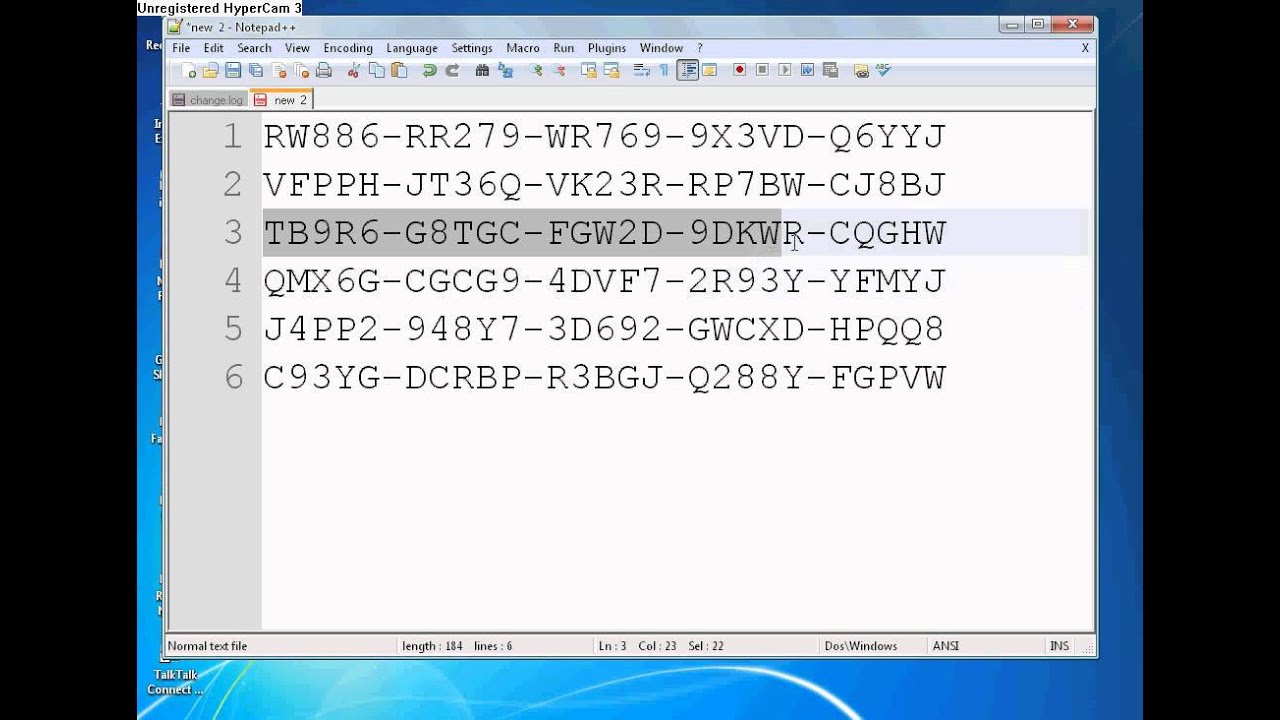Toggle Show All Characters pilcrow icon
1280x720 pixels.
pyautogui.click(x=664, y=70)
